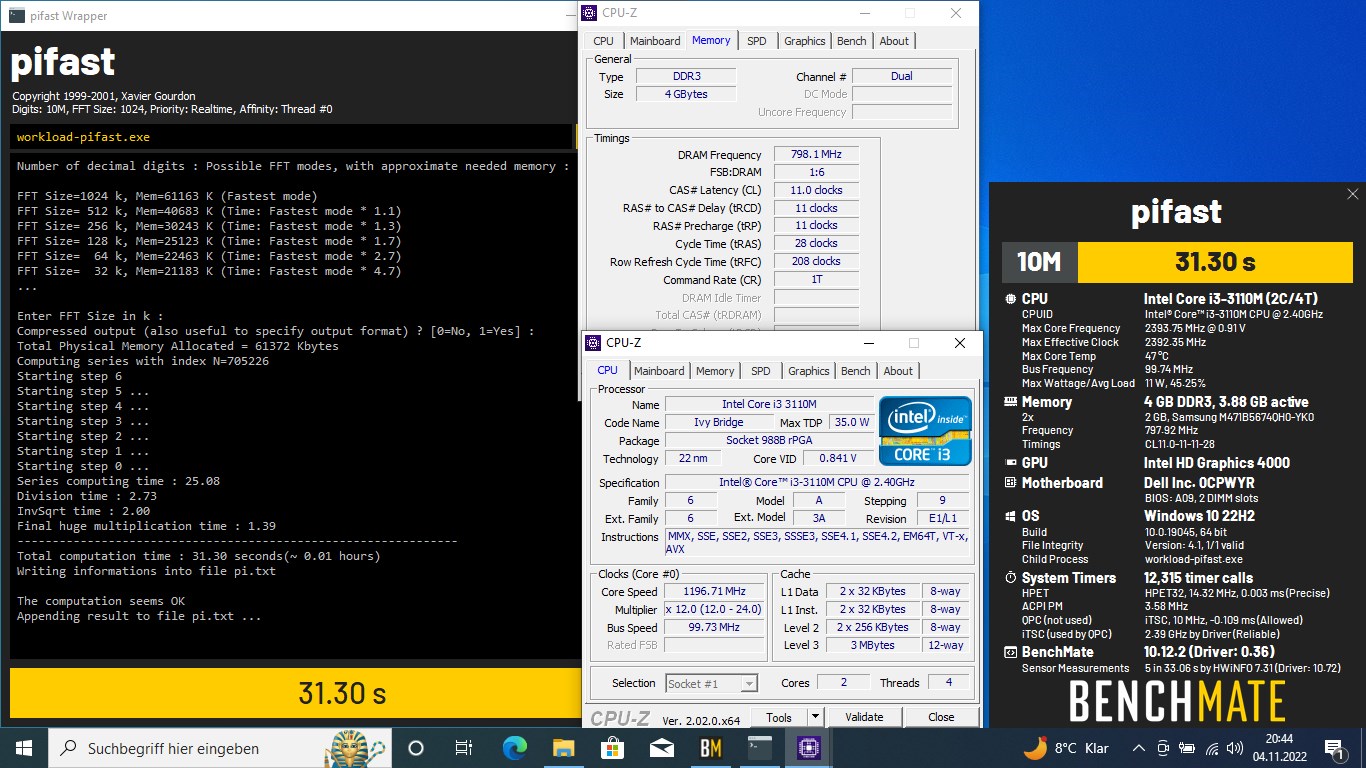Open the Mail app from the taskbar
1366x768 pixels.
(x=661, y=748)
